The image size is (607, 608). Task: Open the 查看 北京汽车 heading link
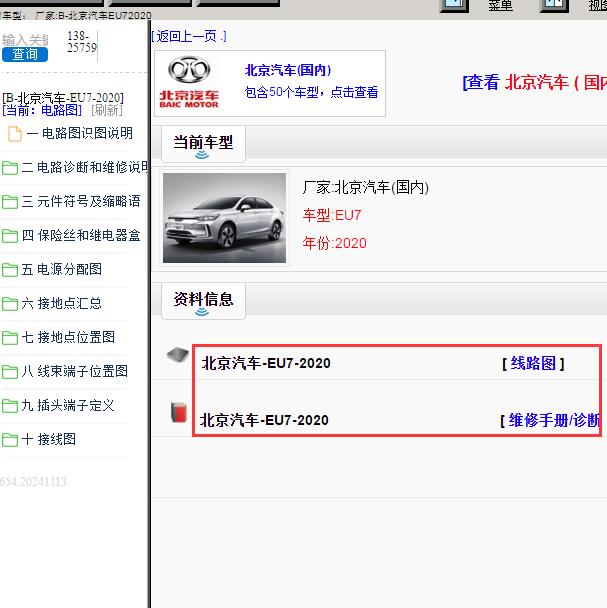(x=534, y=83)
